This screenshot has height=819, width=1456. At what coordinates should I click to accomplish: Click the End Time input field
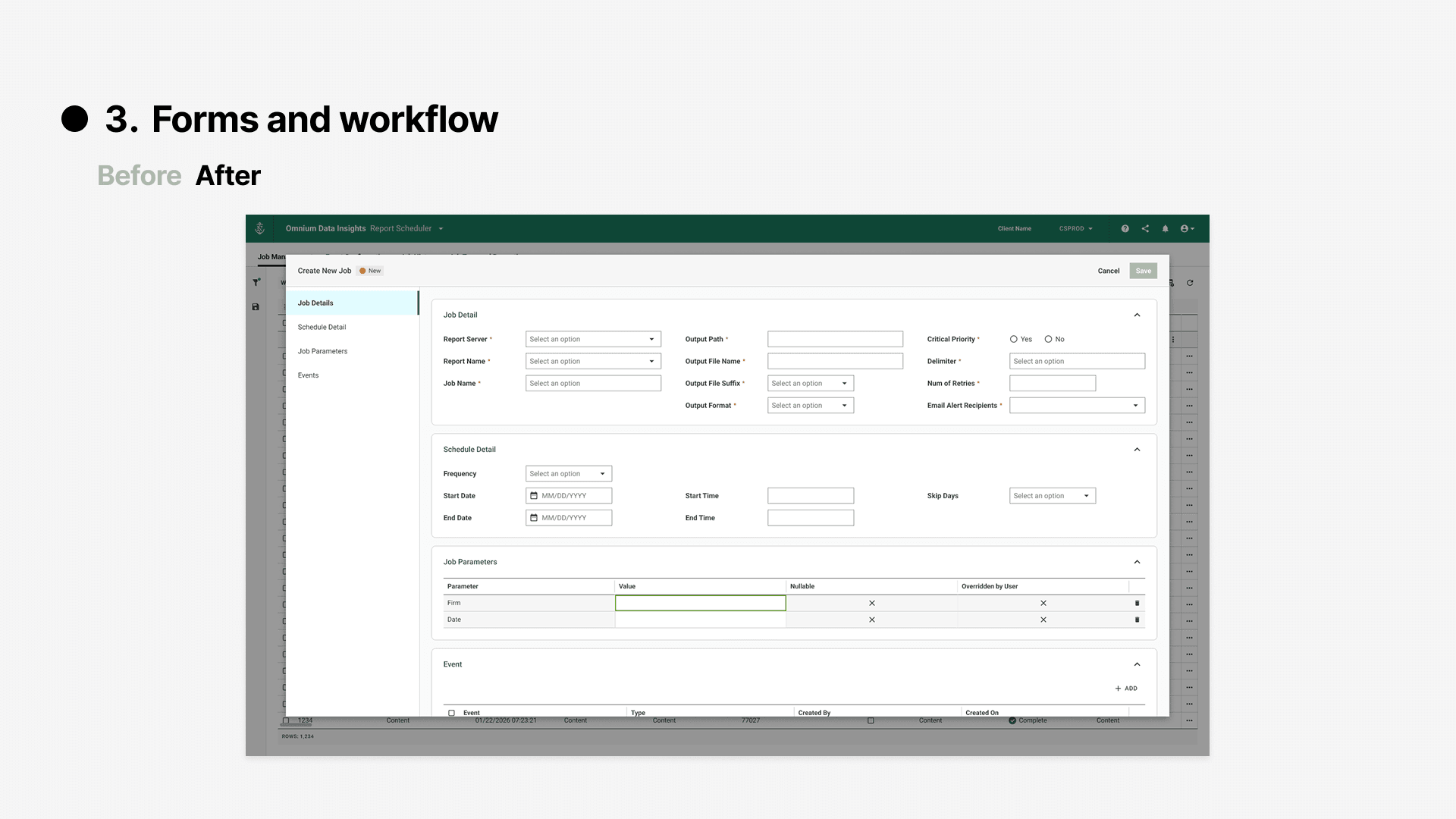click(811, 518)
